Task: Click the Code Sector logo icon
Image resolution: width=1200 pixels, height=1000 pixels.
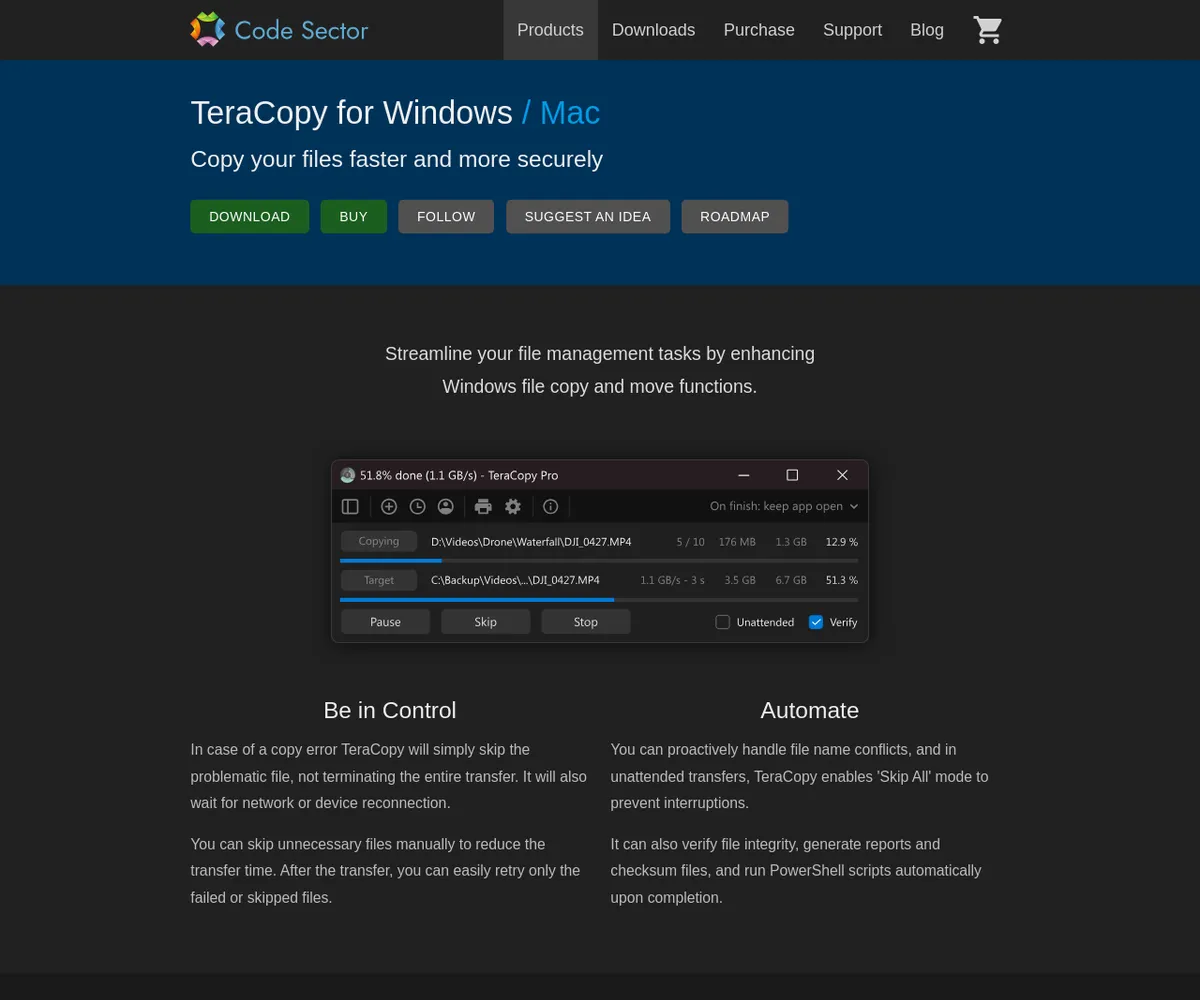Action: tap(208, 30)
